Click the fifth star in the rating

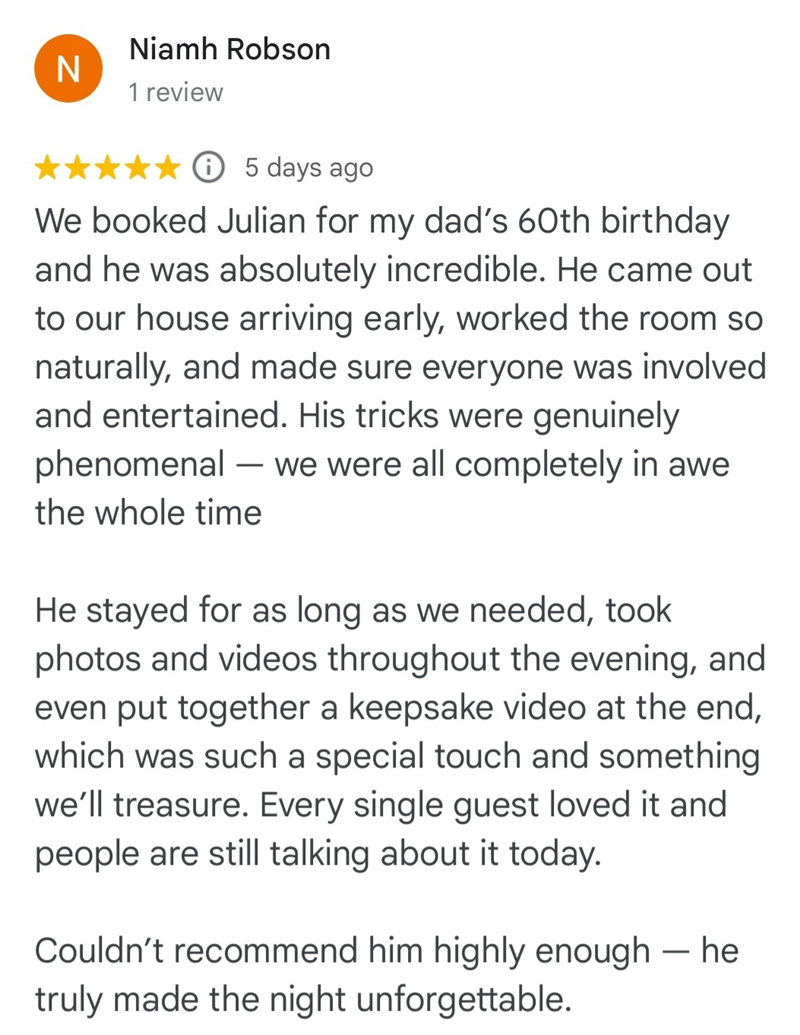pos(168,168)
